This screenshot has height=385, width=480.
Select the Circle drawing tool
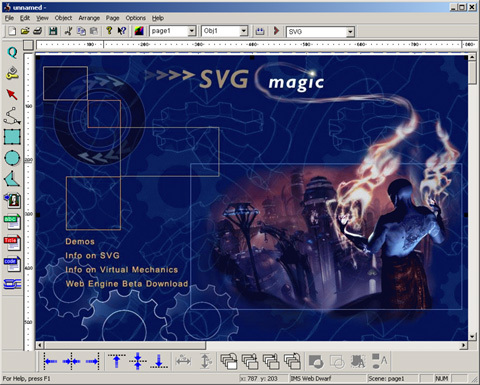tap(12, 158)
